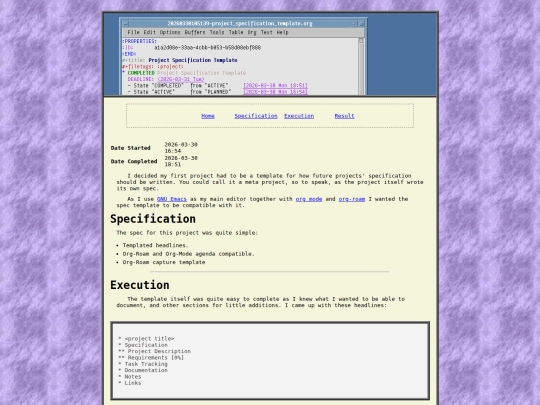540x405 pixels.
Task: Click '* Notes' in code block
Action: click(x=129, y=377)
